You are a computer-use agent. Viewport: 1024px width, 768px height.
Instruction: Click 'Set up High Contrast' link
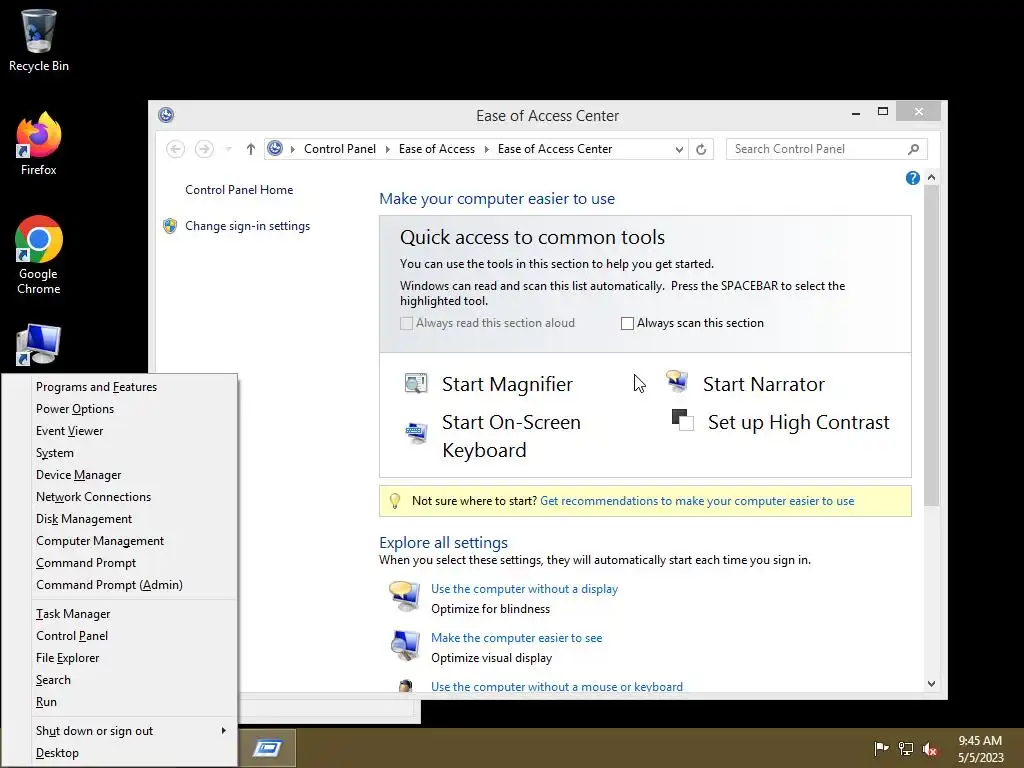coord(799,423)
